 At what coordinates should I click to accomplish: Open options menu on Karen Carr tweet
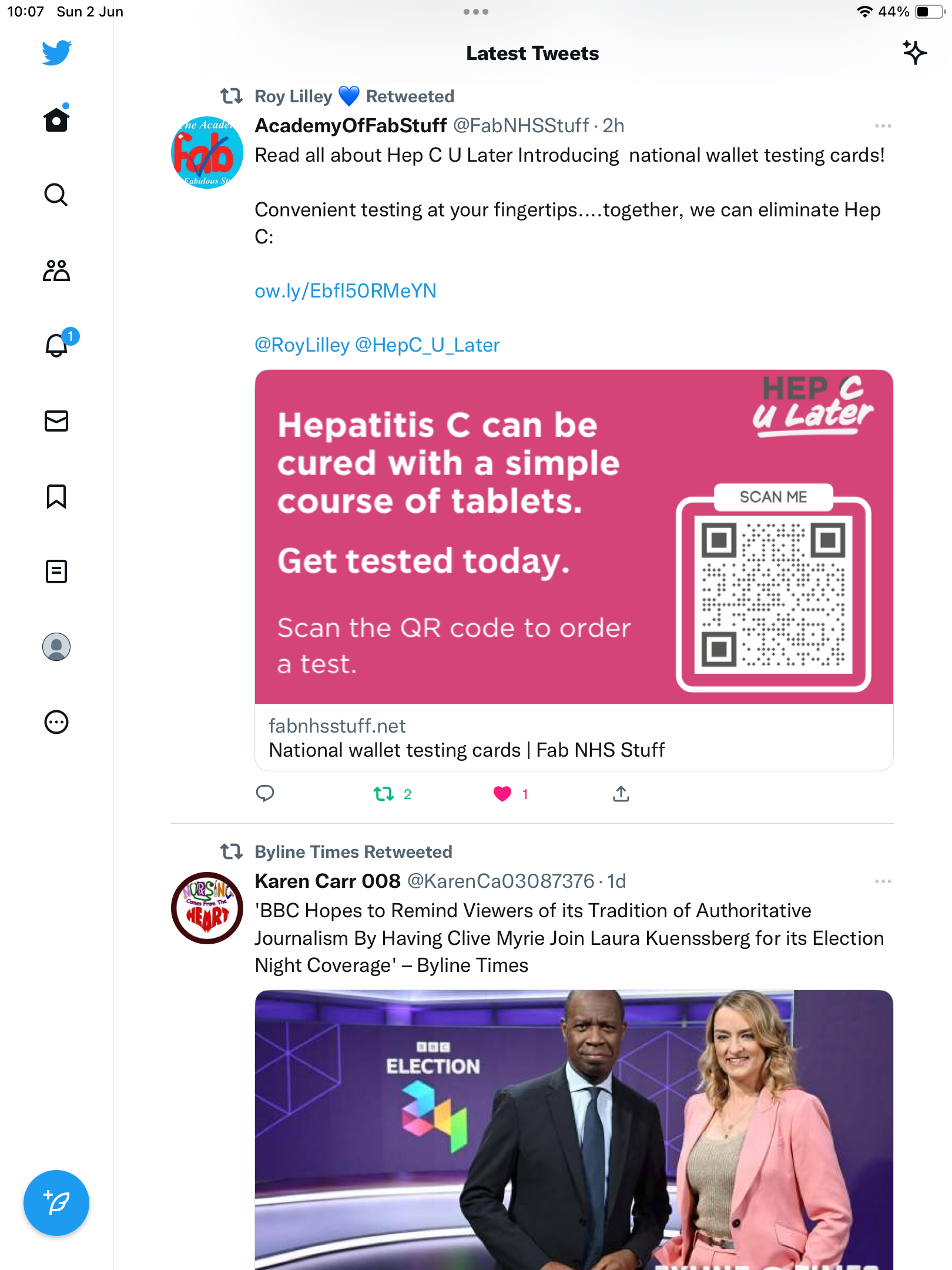click(x=883, y=881)
